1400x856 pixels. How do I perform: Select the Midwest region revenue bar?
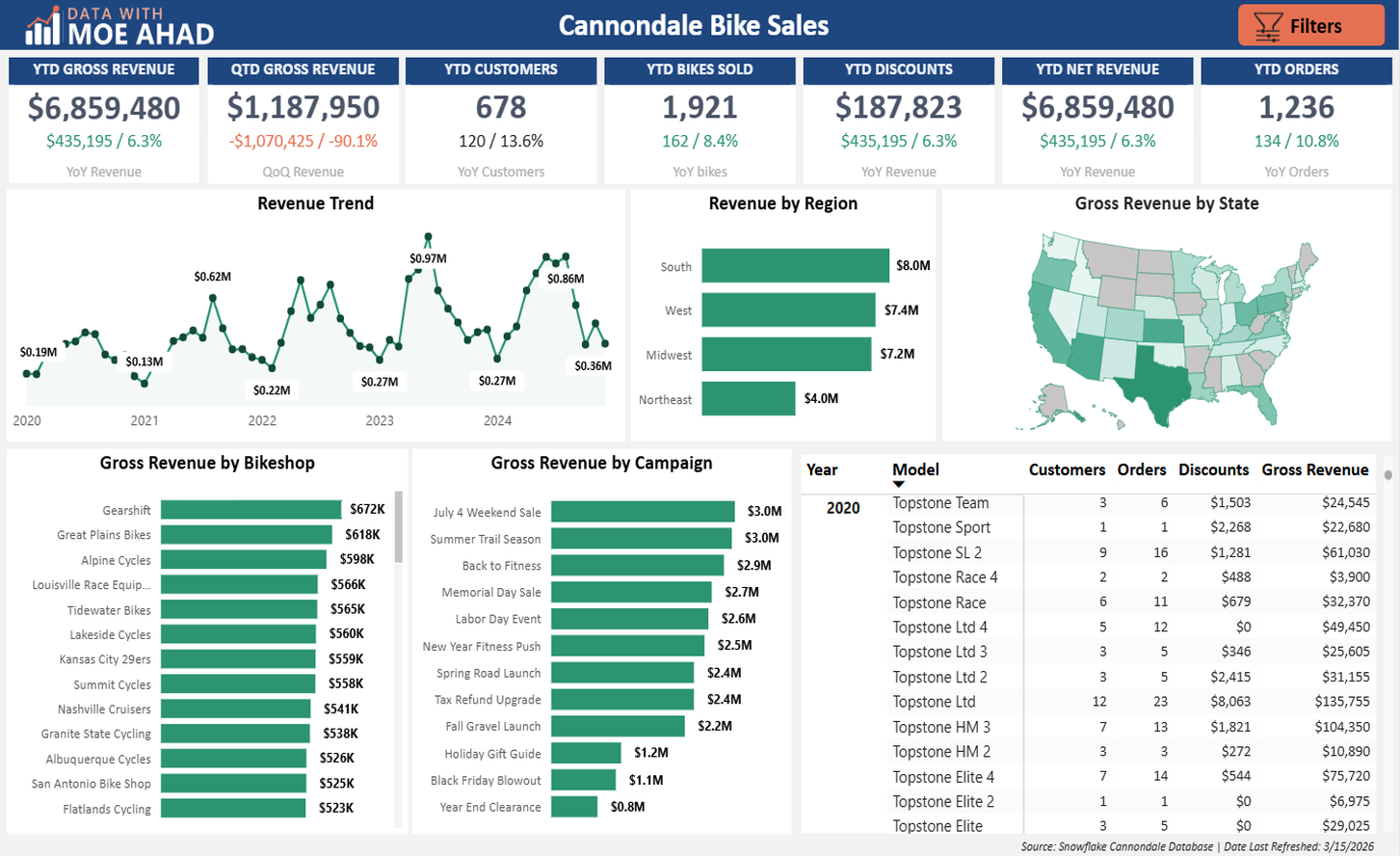click(786, 354)
